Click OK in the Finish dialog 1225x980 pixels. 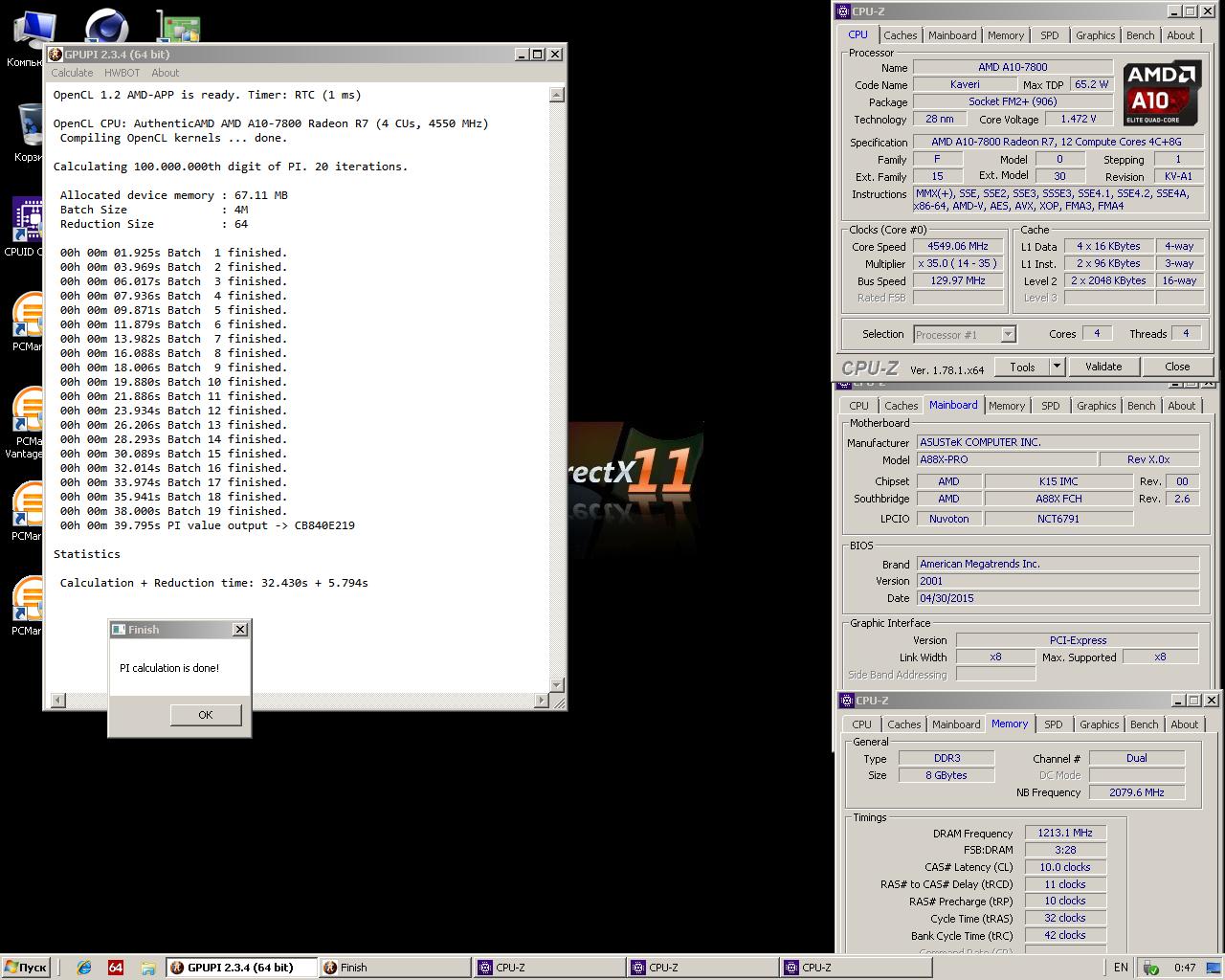pyautogui.click(x=205, y=715)
